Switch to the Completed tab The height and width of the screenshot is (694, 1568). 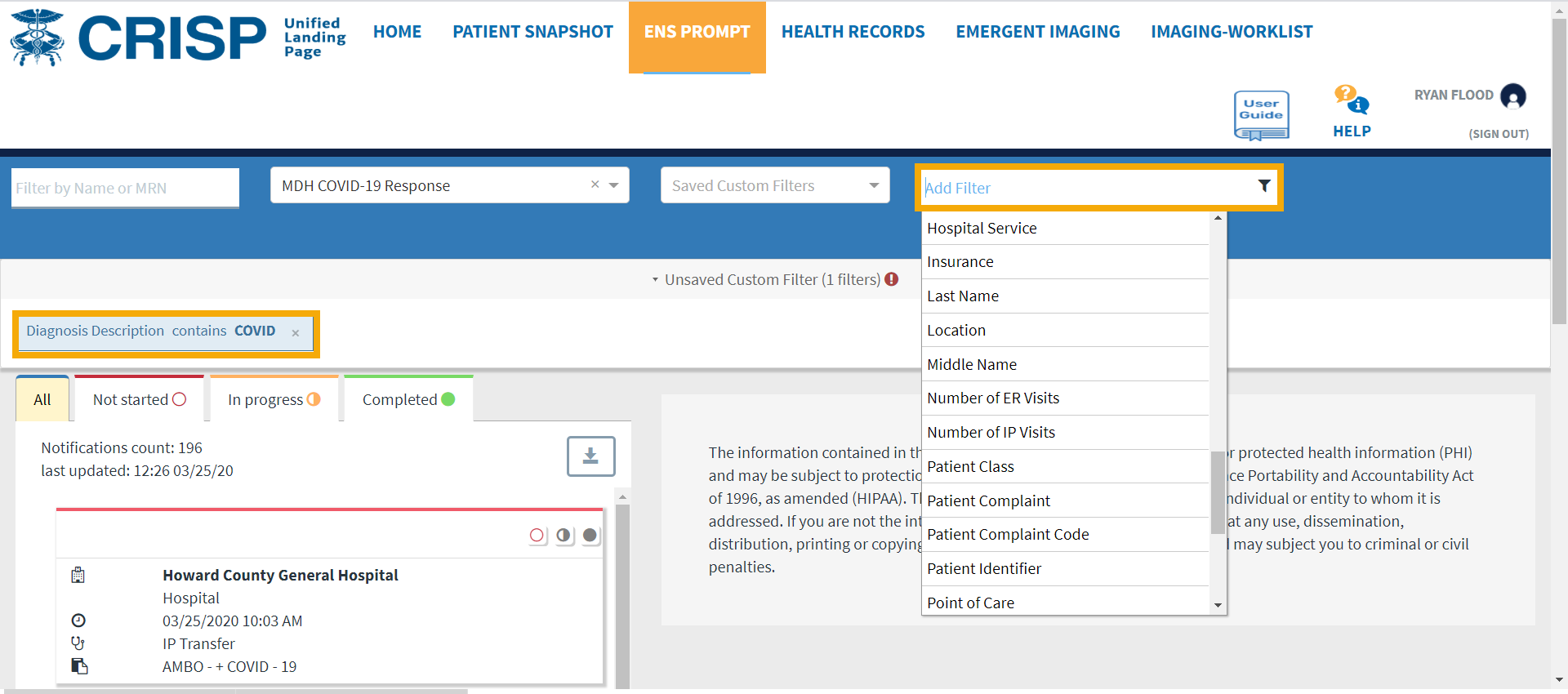pos(408,399)
